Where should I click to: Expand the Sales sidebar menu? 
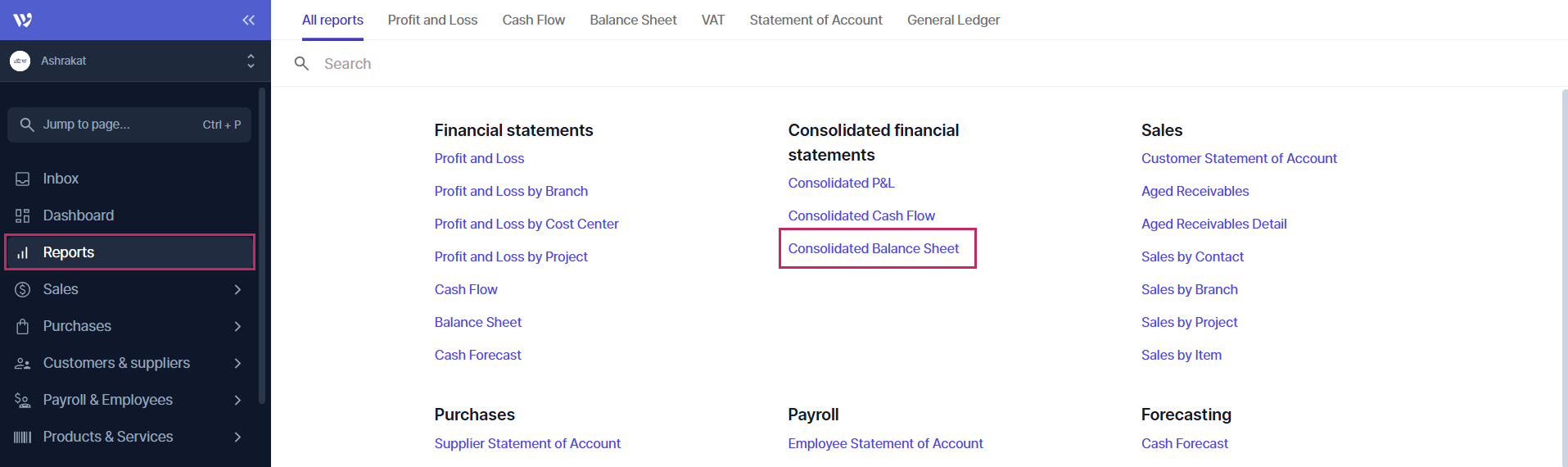coord(237,289)
